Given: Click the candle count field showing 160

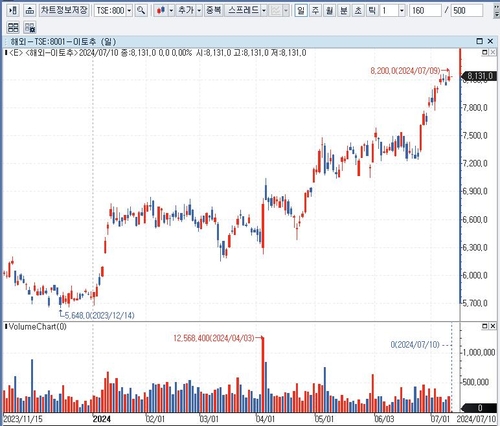Looking at the screenshot, I should [x=425, y=11].
